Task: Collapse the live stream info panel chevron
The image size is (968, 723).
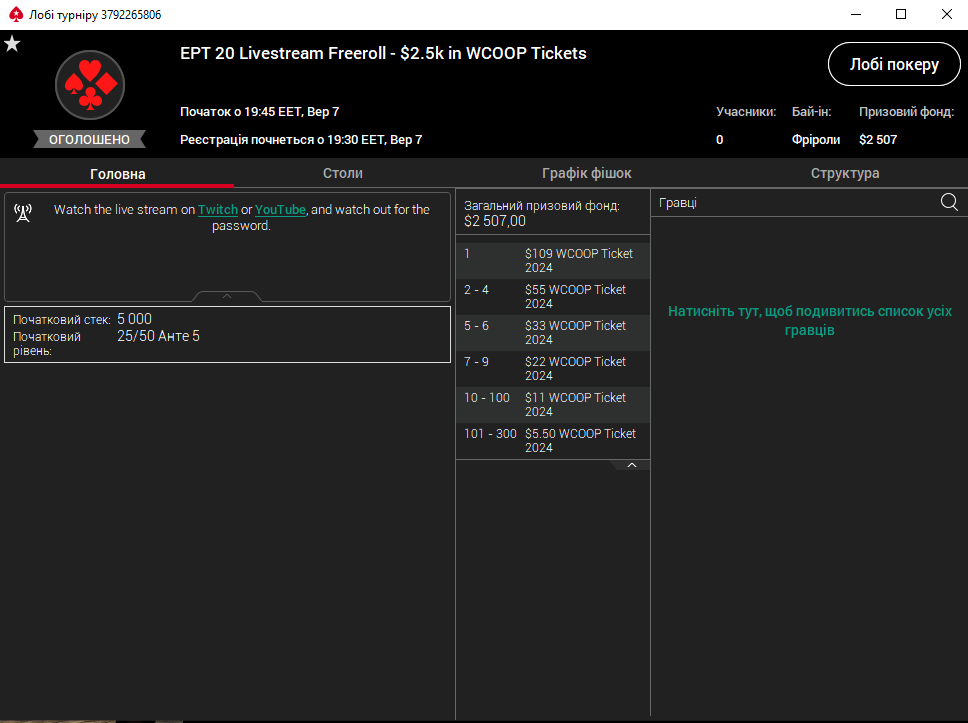Action: [x=227, y=296]
